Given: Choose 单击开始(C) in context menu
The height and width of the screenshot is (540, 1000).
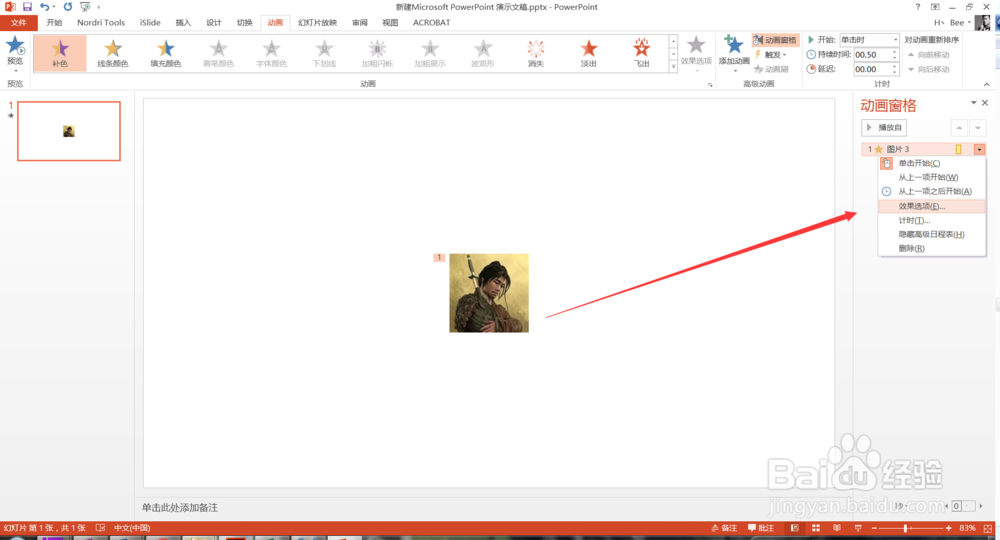Looking at the screenshot, I should coord(932,163).
